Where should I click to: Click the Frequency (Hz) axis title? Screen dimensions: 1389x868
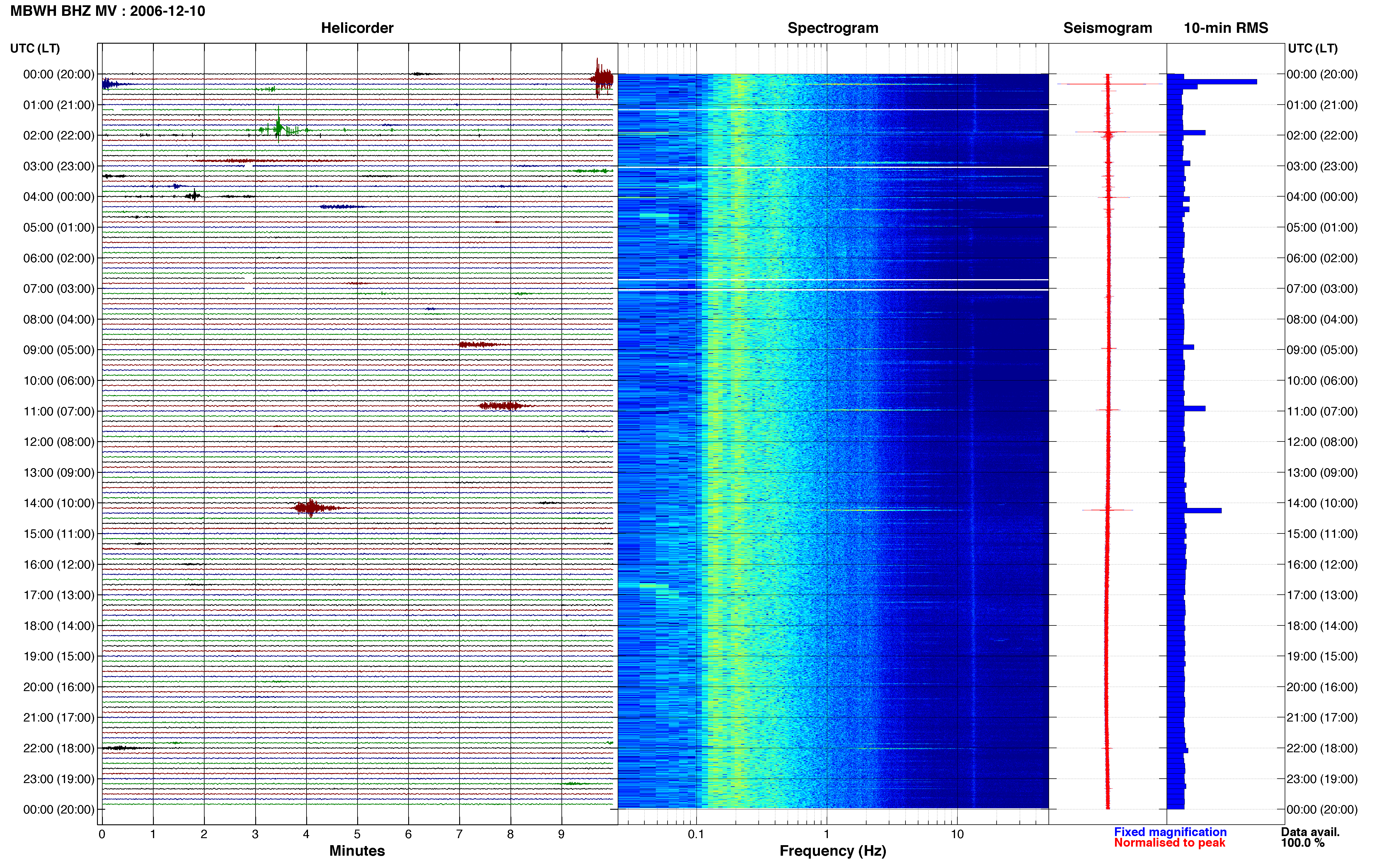[x=833, y=851]
